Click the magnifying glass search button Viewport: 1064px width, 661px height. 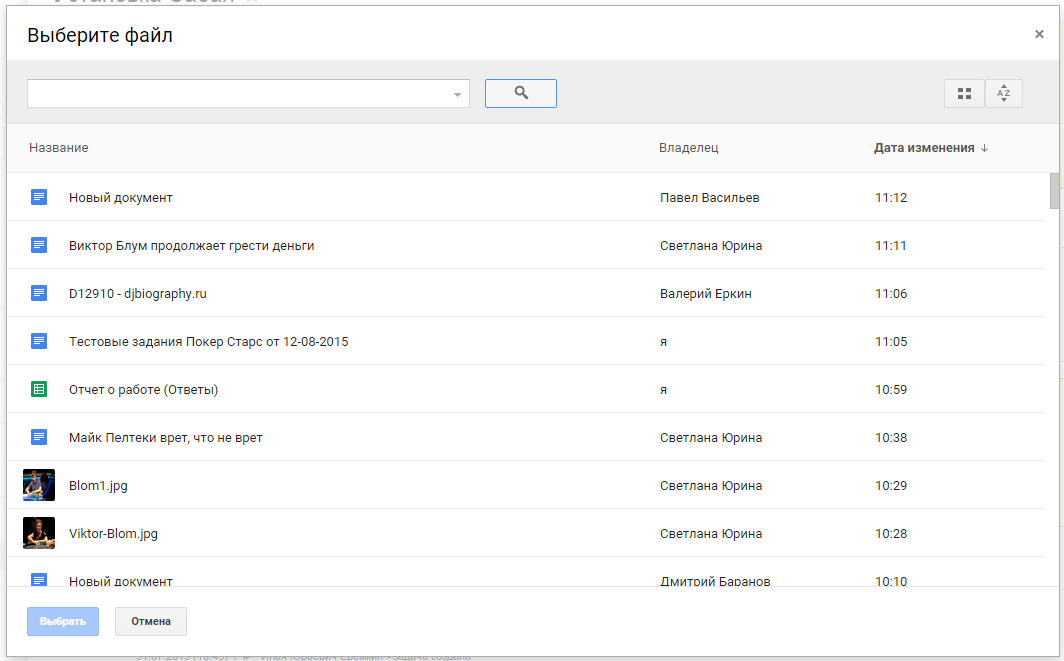pos(520,93)
